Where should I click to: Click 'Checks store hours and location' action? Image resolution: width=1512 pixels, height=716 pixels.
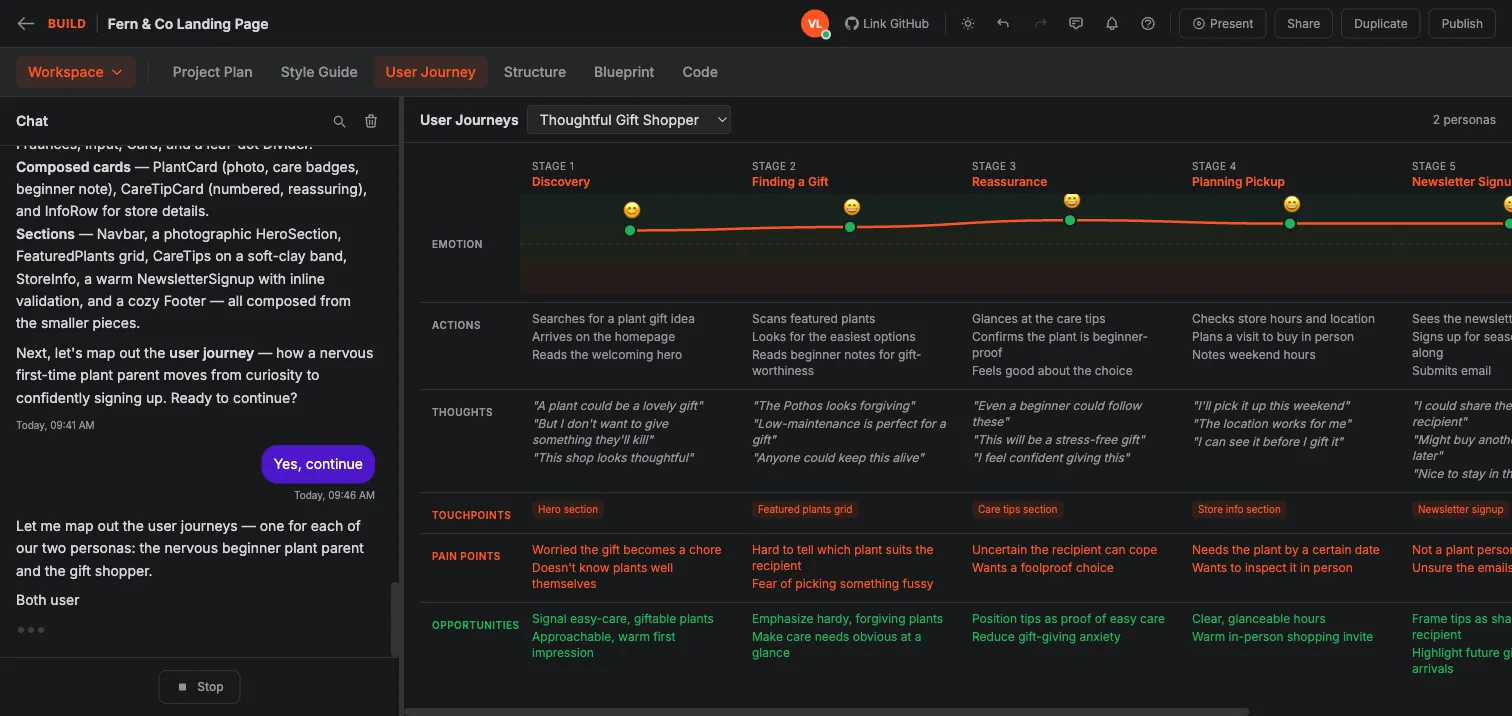[1283, 319]
